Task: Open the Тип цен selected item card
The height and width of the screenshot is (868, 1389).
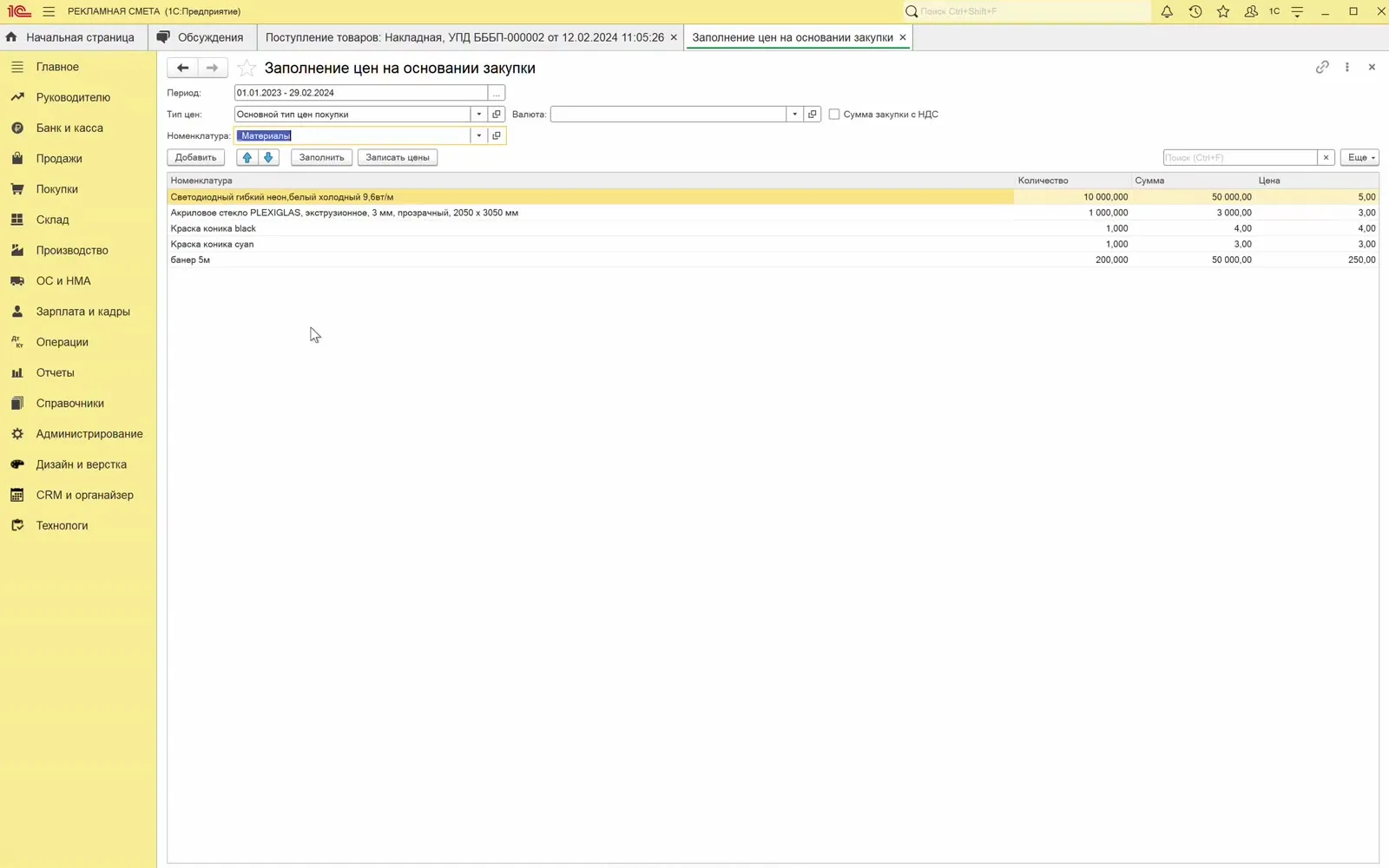Action: [x=497, y=114]
